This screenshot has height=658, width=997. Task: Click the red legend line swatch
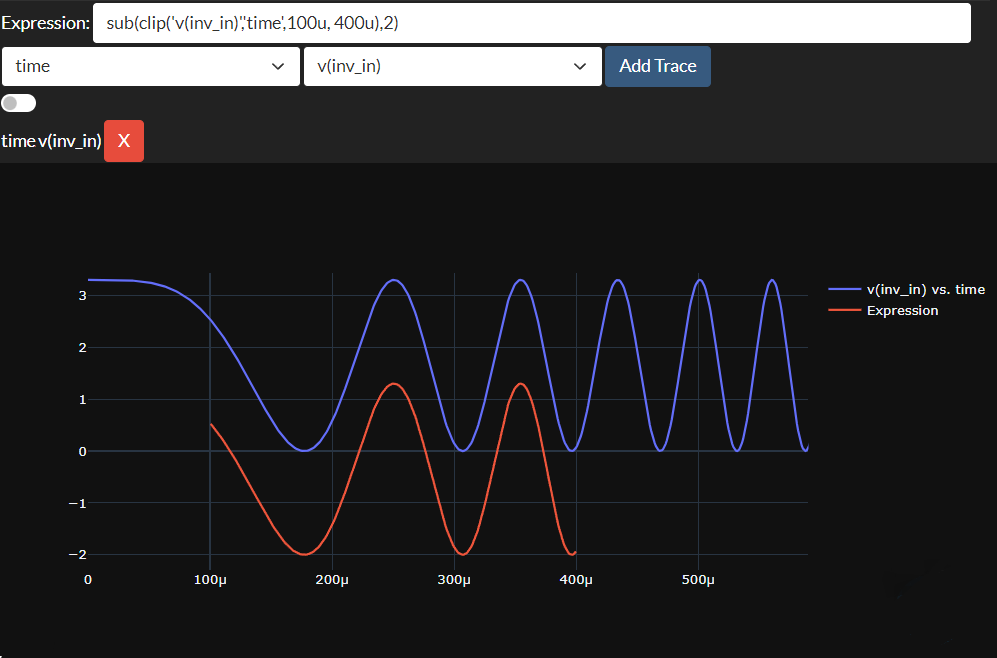point(844,310)
